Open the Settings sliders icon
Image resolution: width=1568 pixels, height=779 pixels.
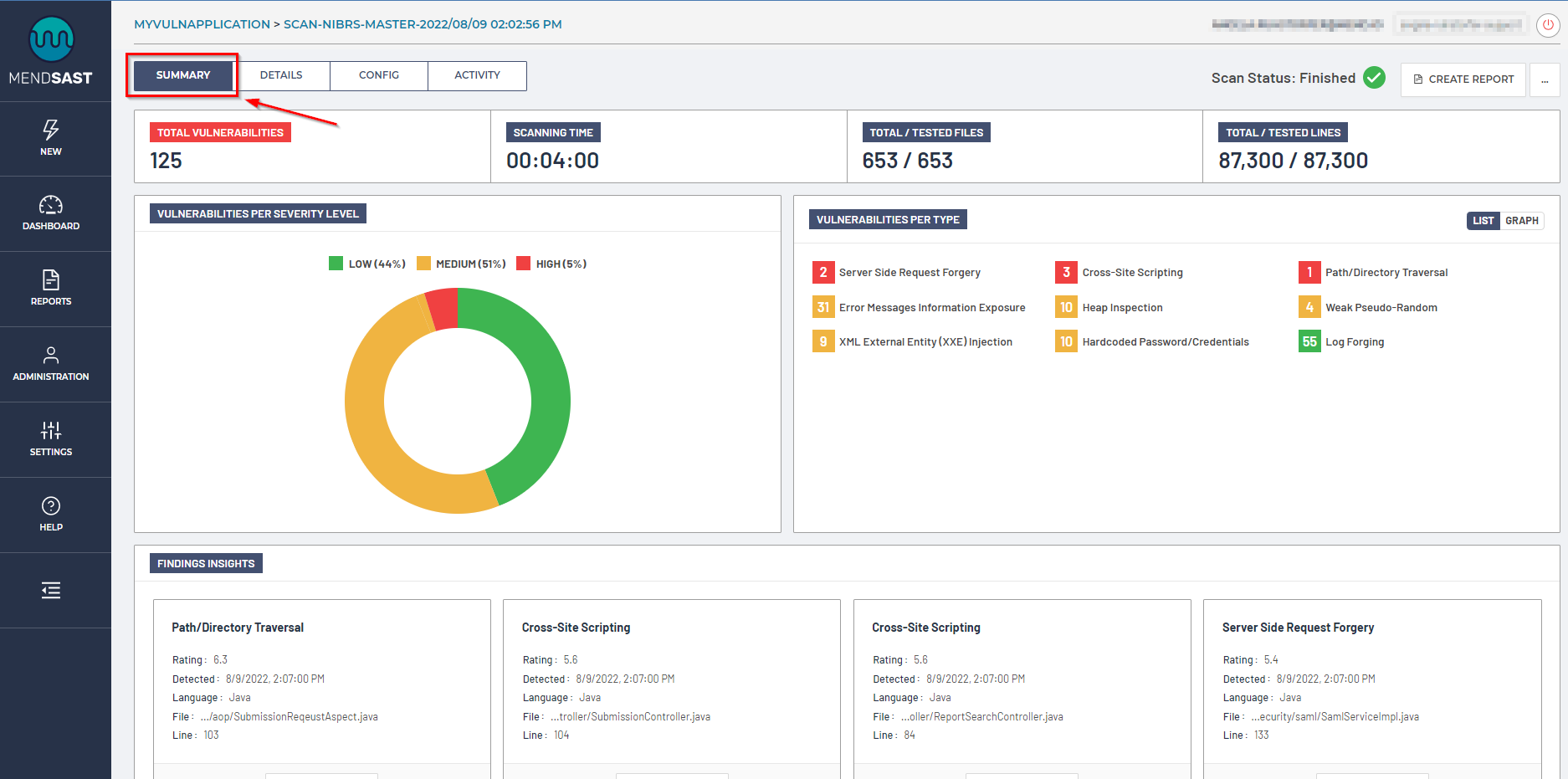click(x=51, y=439)
